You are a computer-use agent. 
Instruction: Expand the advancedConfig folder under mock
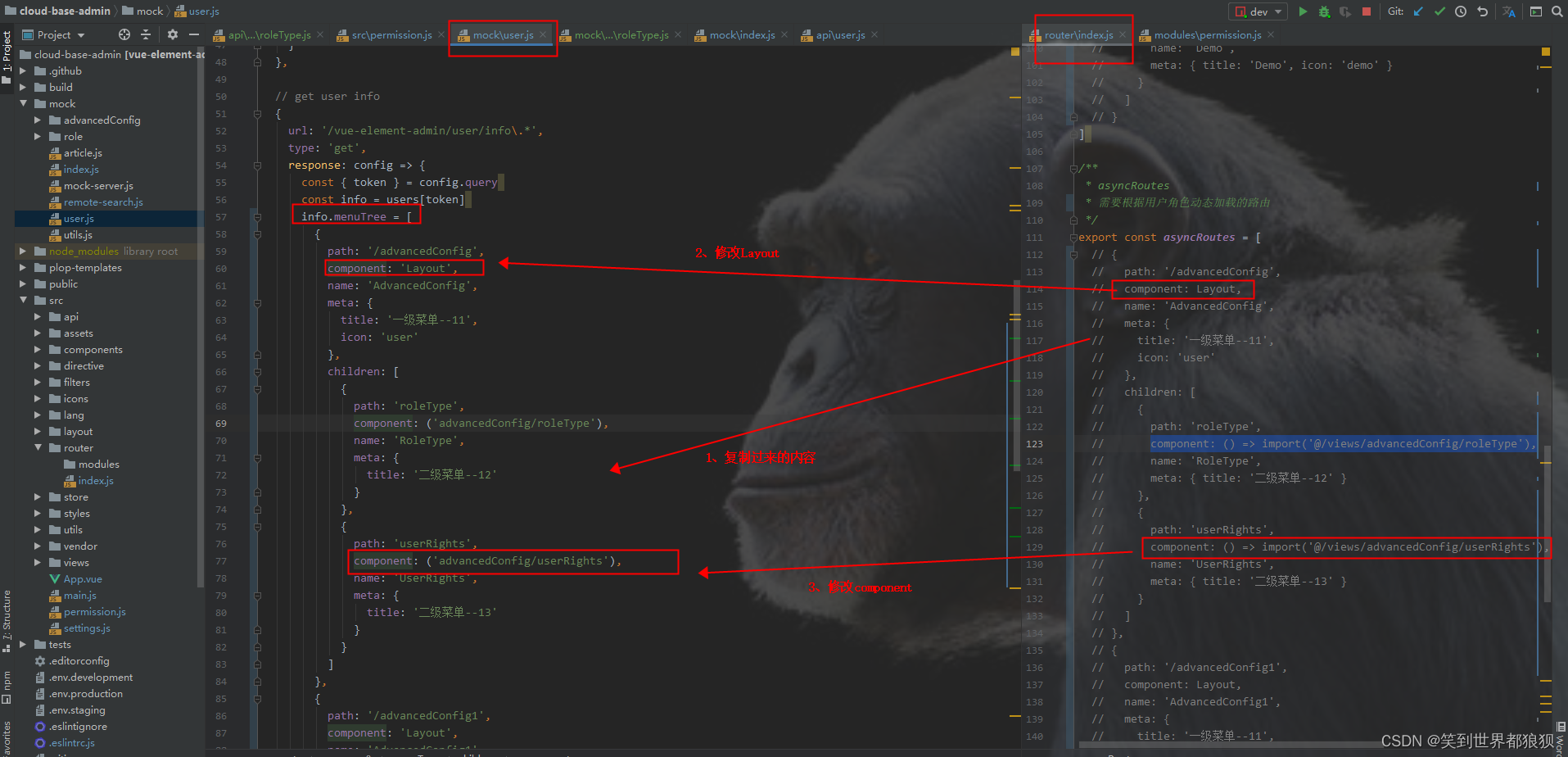click(x=38, y=120)
